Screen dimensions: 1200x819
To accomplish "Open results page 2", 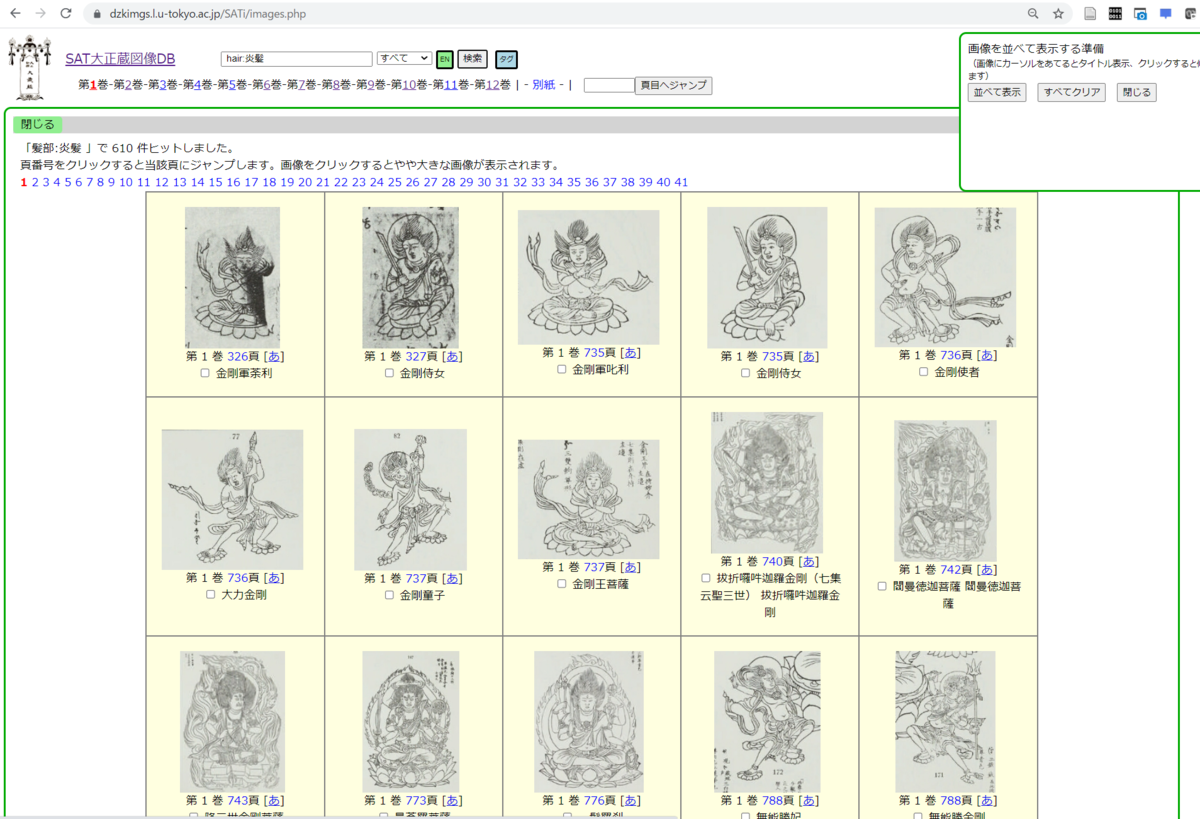I will [x=35, y=182].
